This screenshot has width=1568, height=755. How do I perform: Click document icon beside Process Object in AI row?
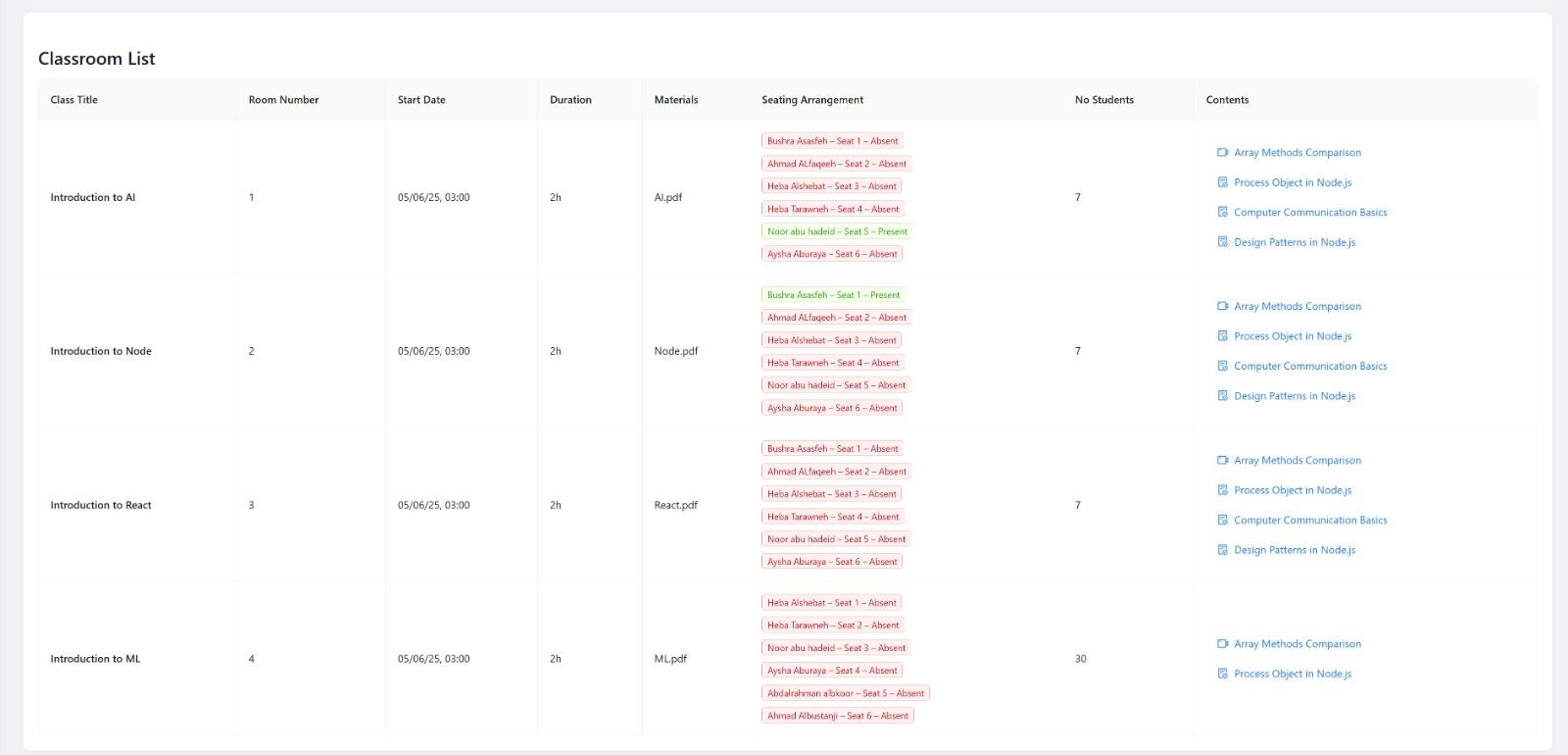pos(1222,182)
